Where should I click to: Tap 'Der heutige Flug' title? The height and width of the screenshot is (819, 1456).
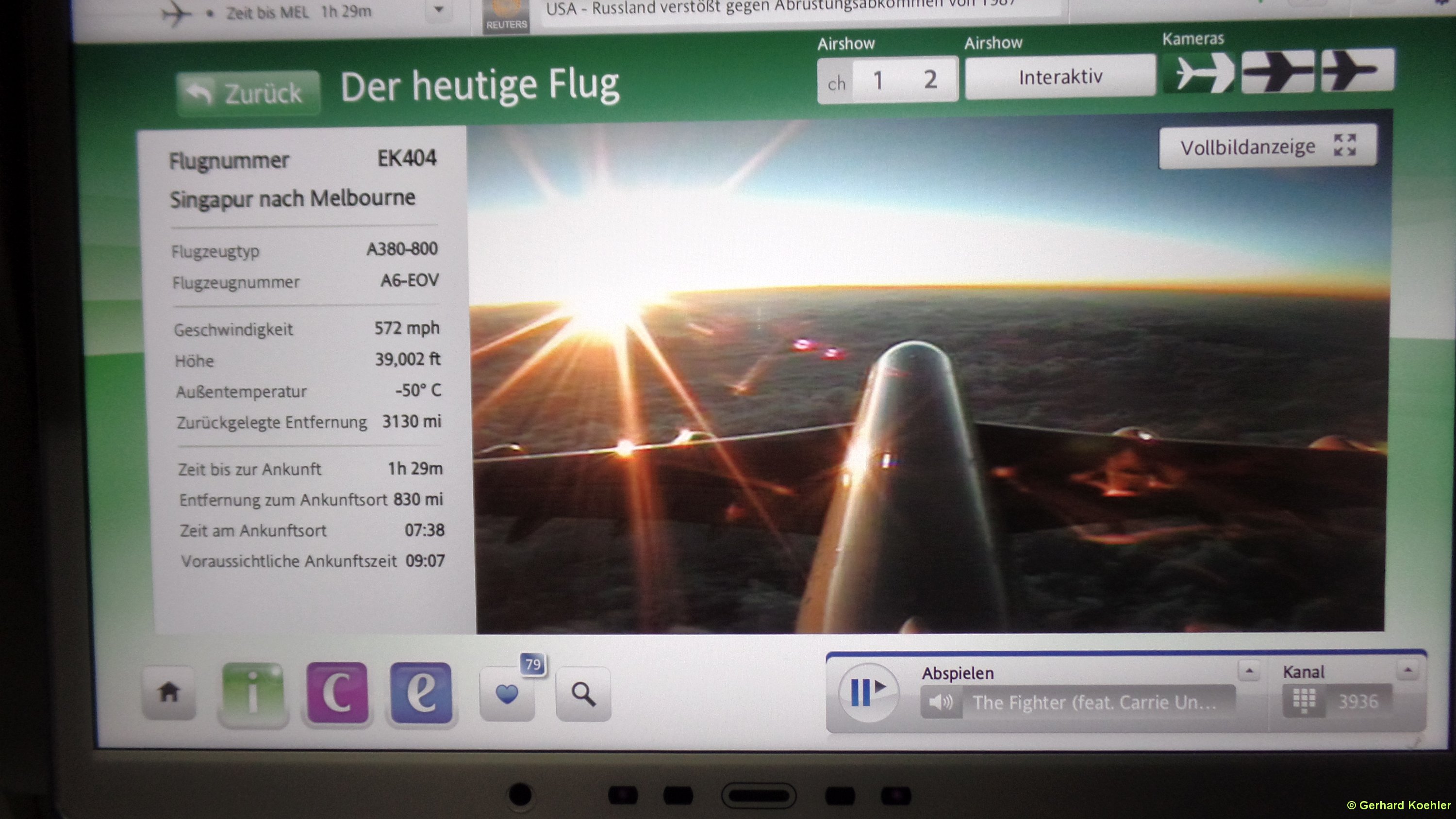pyautogui.click(x=480, y=86)
